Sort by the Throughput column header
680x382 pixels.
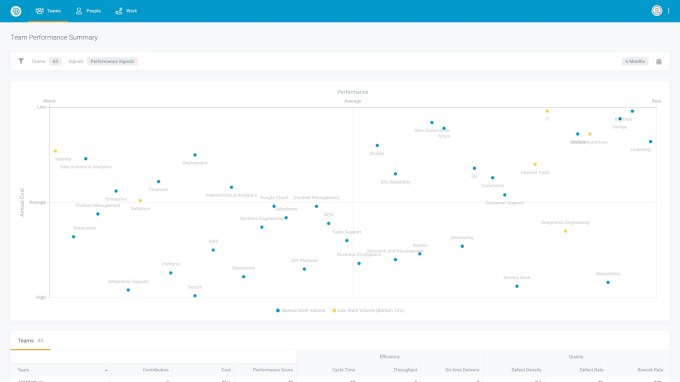point(405,370)
